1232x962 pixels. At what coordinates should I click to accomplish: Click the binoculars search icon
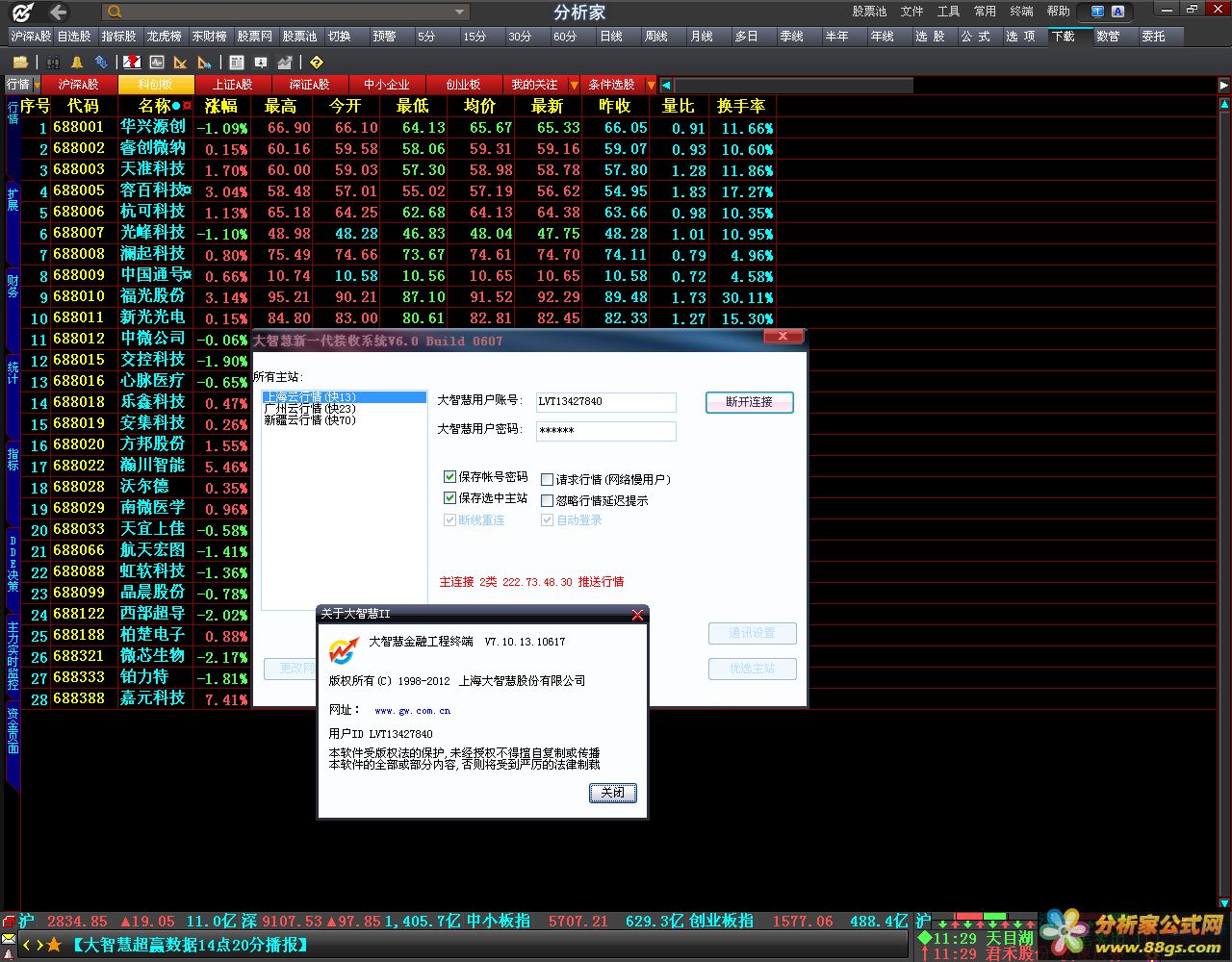point(53,62)
